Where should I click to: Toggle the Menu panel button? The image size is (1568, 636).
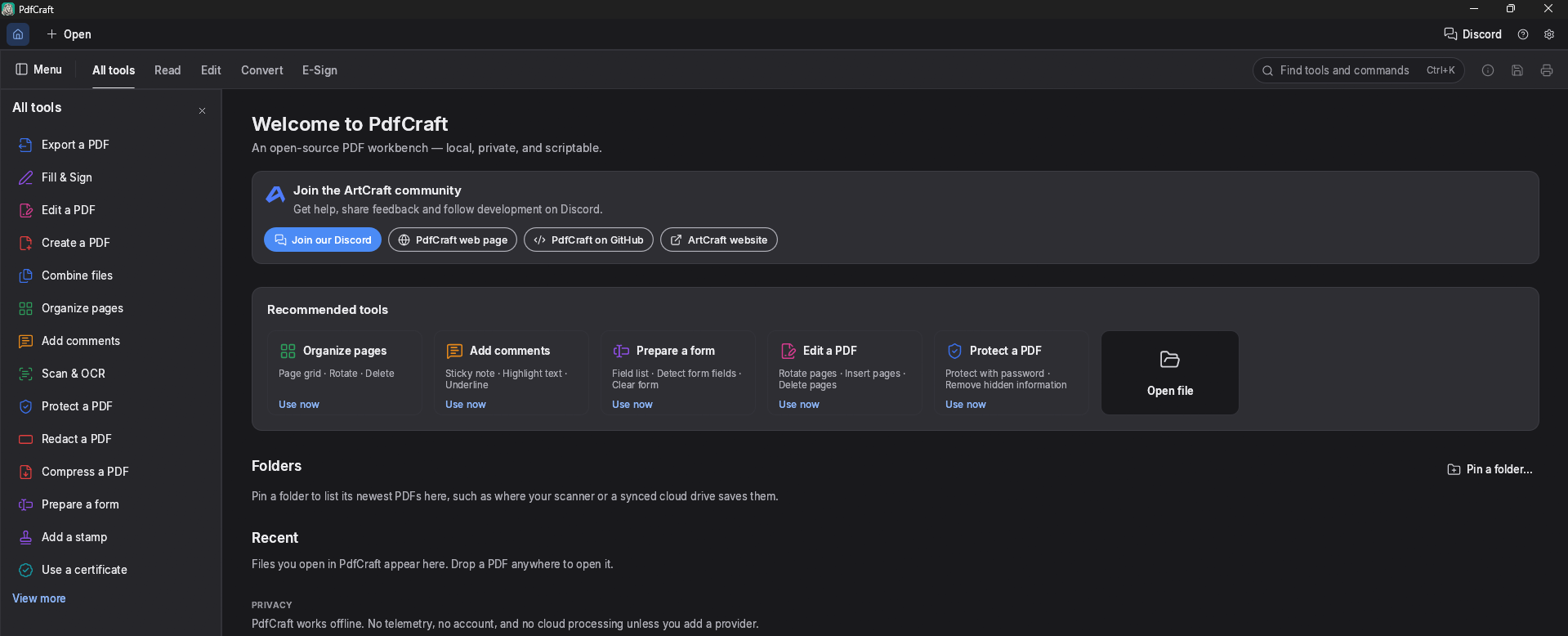[x=38, y=69]
